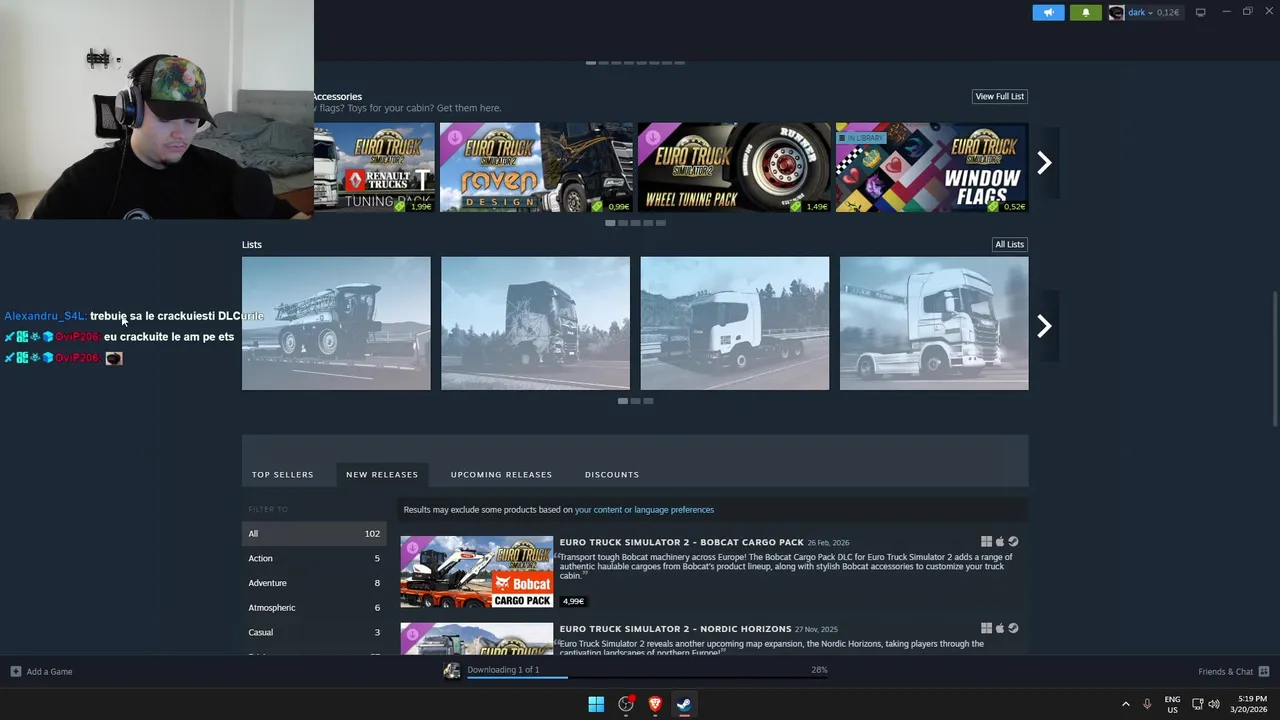Open Brave browser from the taskbar
This screenshot has height=720, width=1280.
655,704
